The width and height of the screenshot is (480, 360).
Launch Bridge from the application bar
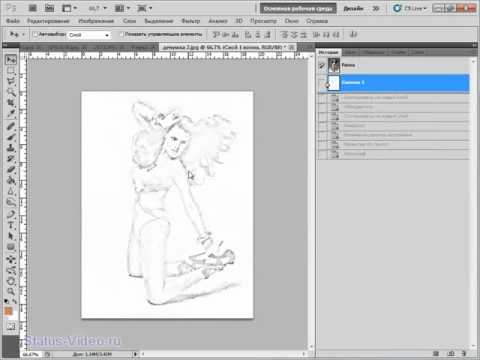click(x=33, y=8)
